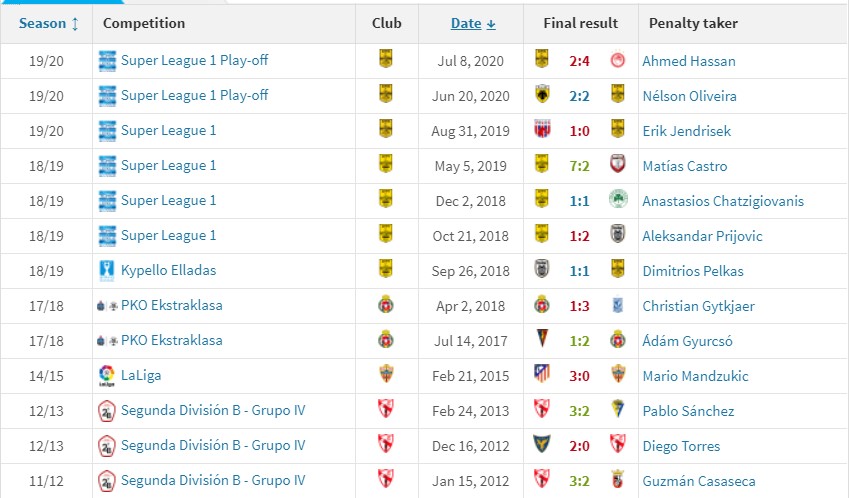Open Christian Gytkjaer player link
This screenshot has height=498, width=849.
[x=698, y=306]
